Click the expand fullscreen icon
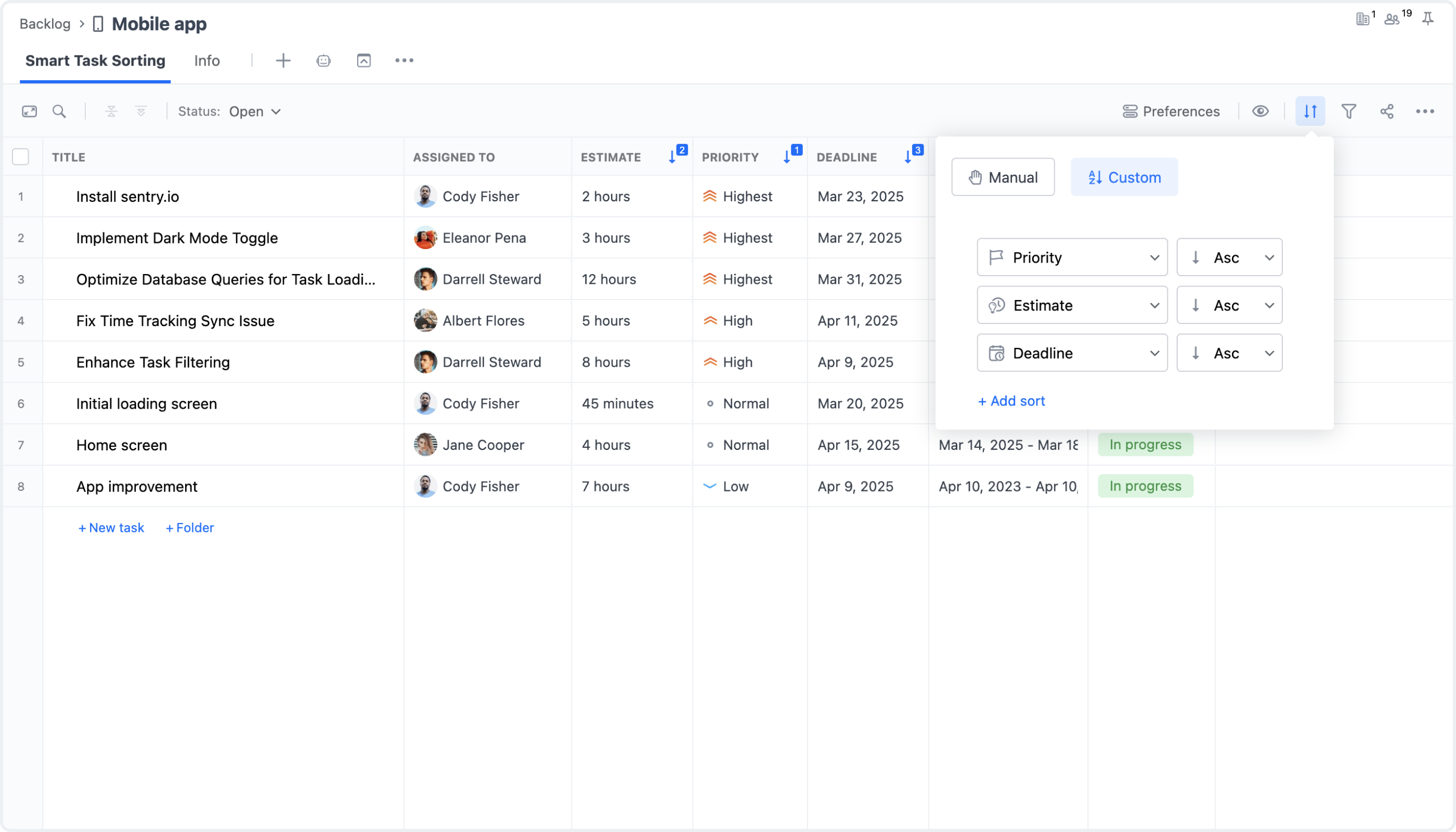Screen dimensions: 1456x832 29,111
